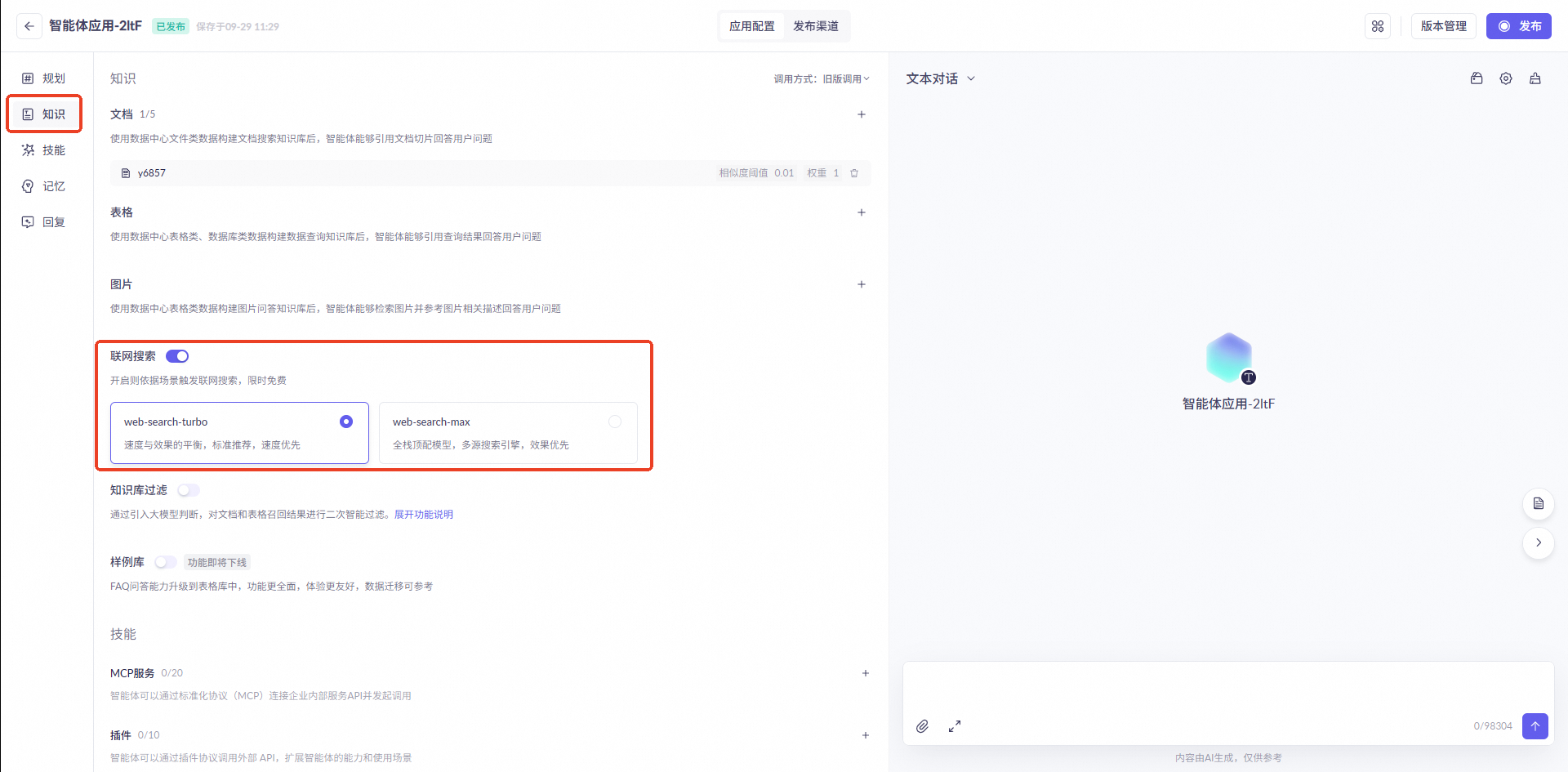Open the 调用方式 dropdown
Image resolution: width=1568 pixels, height=772 pixels.
(822, 79)
